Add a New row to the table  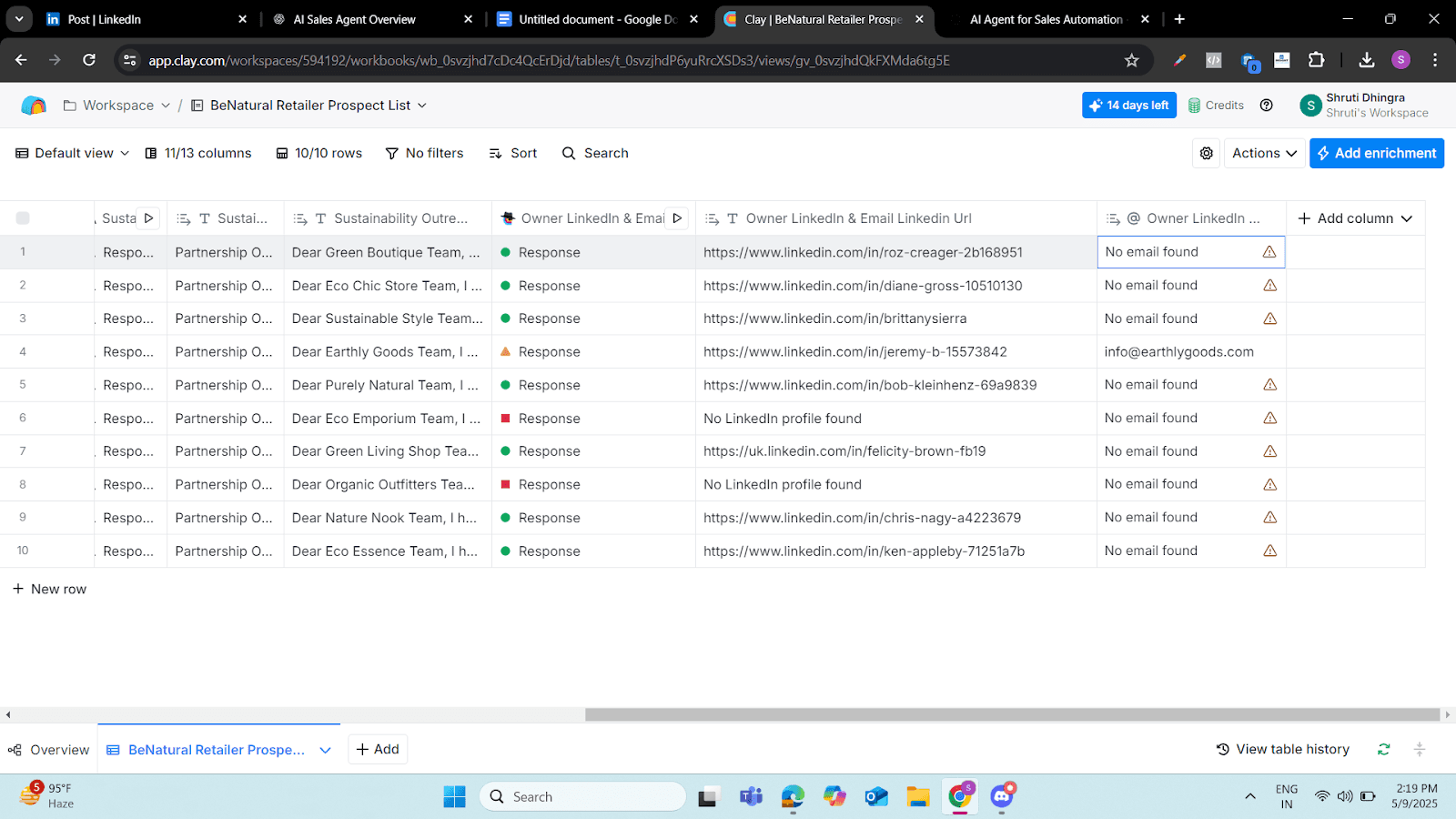[50, 589]
